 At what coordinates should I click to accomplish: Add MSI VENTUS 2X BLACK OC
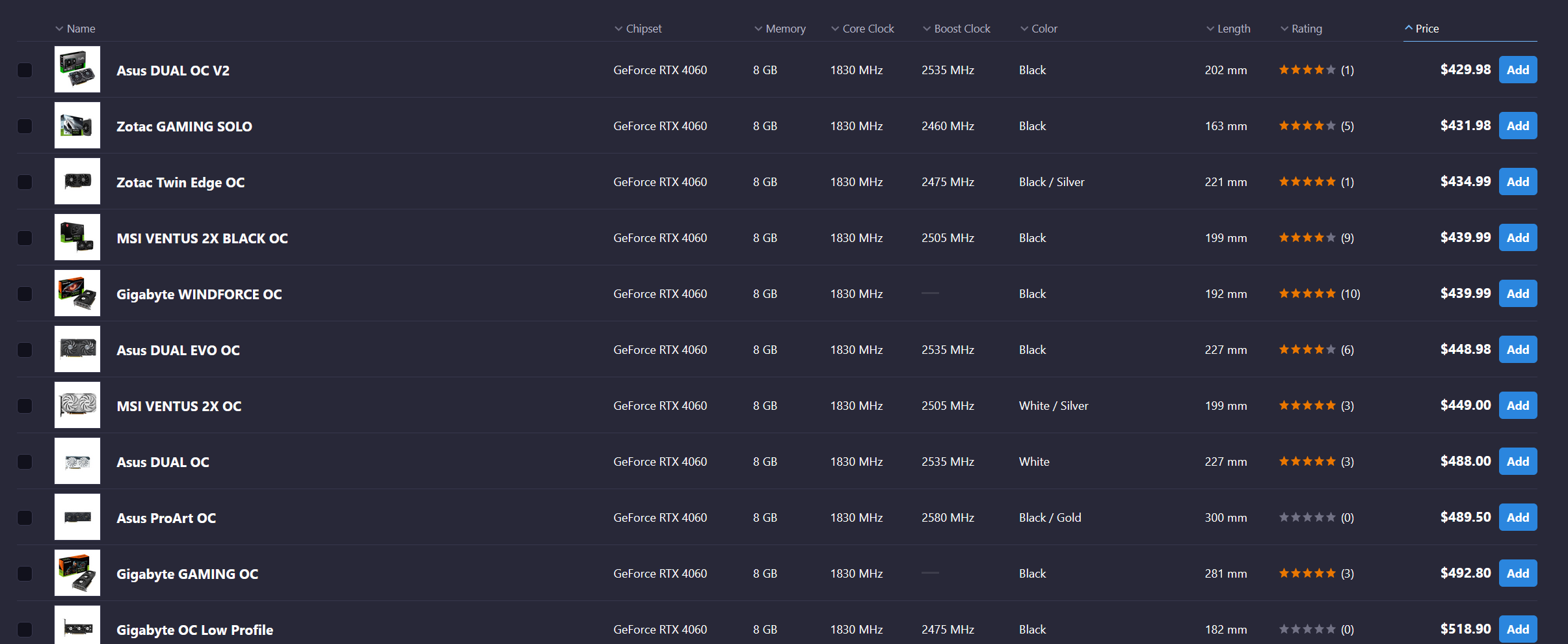[1518, 237]
